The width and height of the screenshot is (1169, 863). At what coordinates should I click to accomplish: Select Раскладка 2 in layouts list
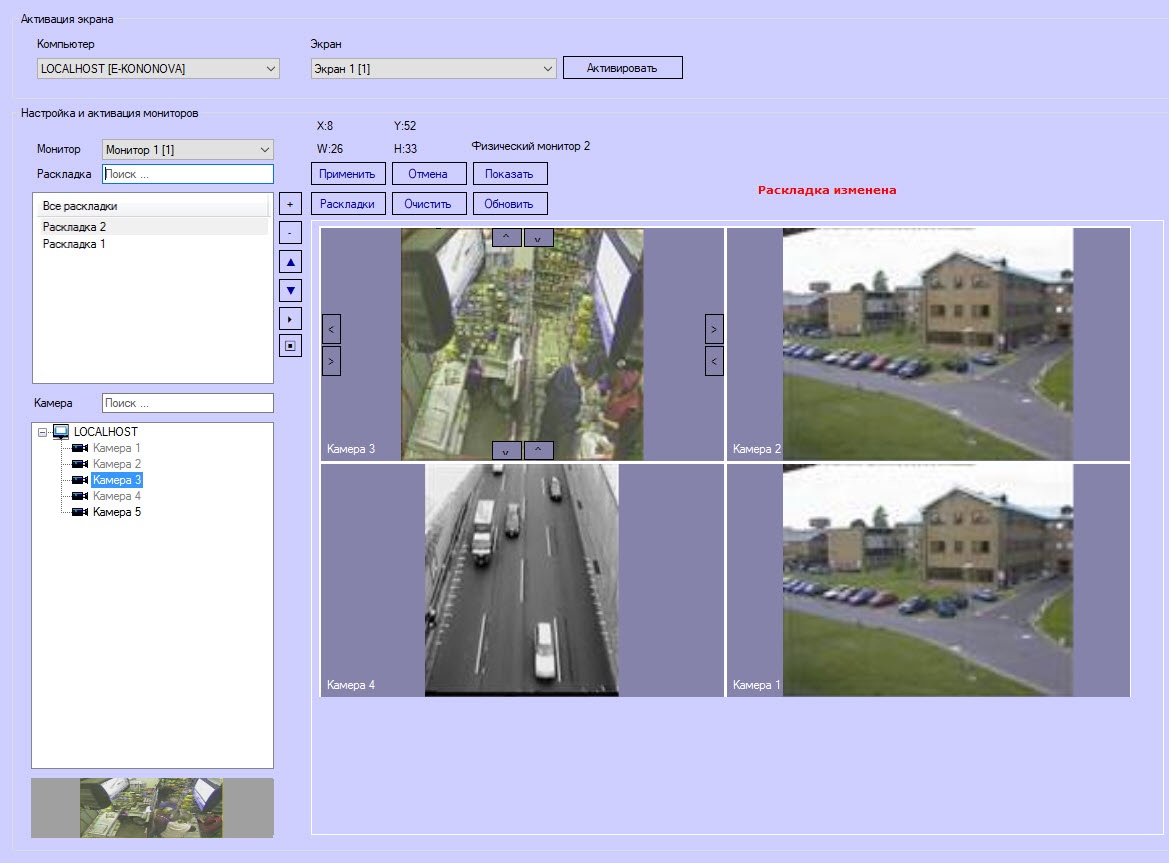tap(74, 227)
